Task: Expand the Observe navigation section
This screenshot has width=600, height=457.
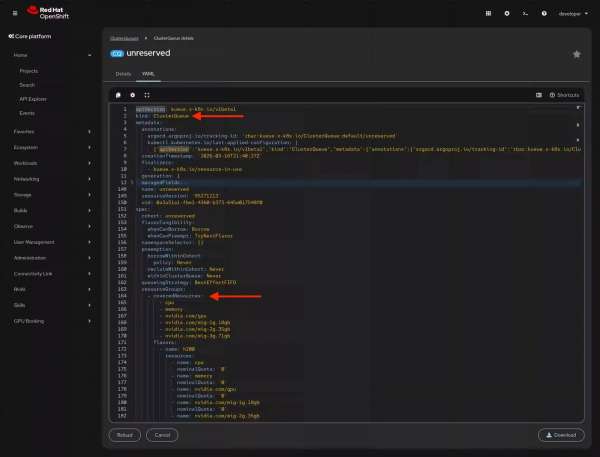Action: pyautogui.click(x=52, y=226)
